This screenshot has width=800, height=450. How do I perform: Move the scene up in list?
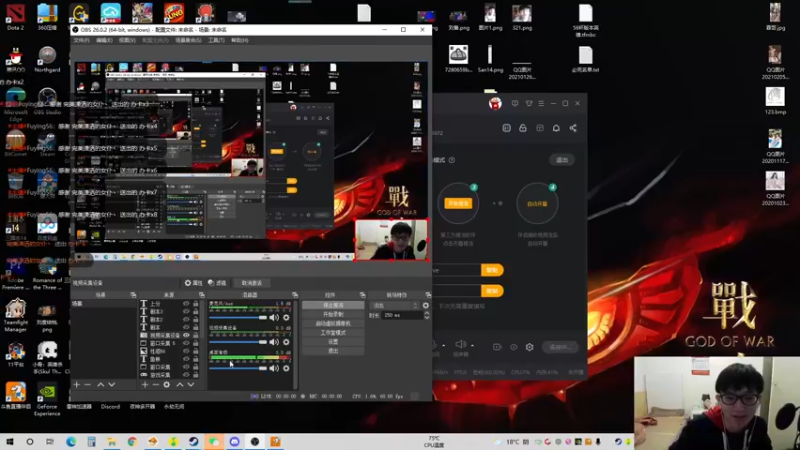pos(101,385)
